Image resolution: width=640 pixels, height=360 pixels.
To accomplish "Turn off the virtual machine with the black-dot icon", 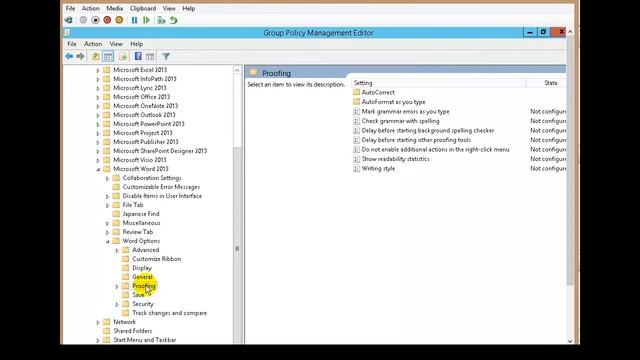I will click(95, 20).
